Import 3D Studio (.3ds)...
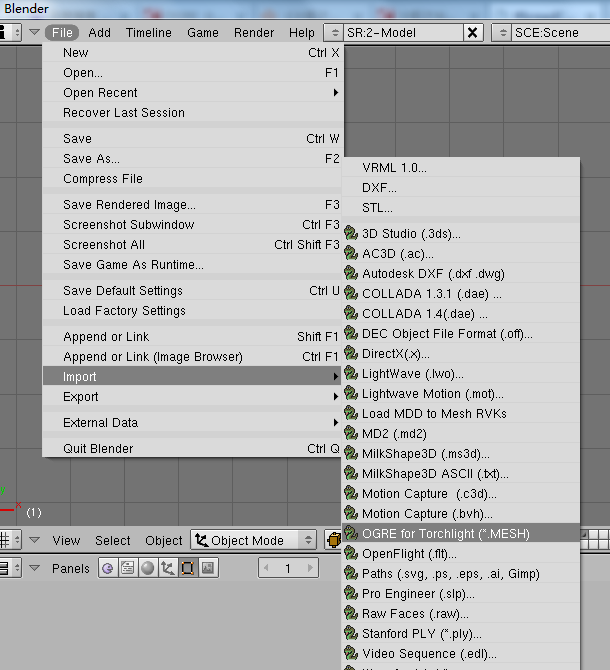Image resolution: width=610 pixels, height=670 pixels. tap(461, 234)
